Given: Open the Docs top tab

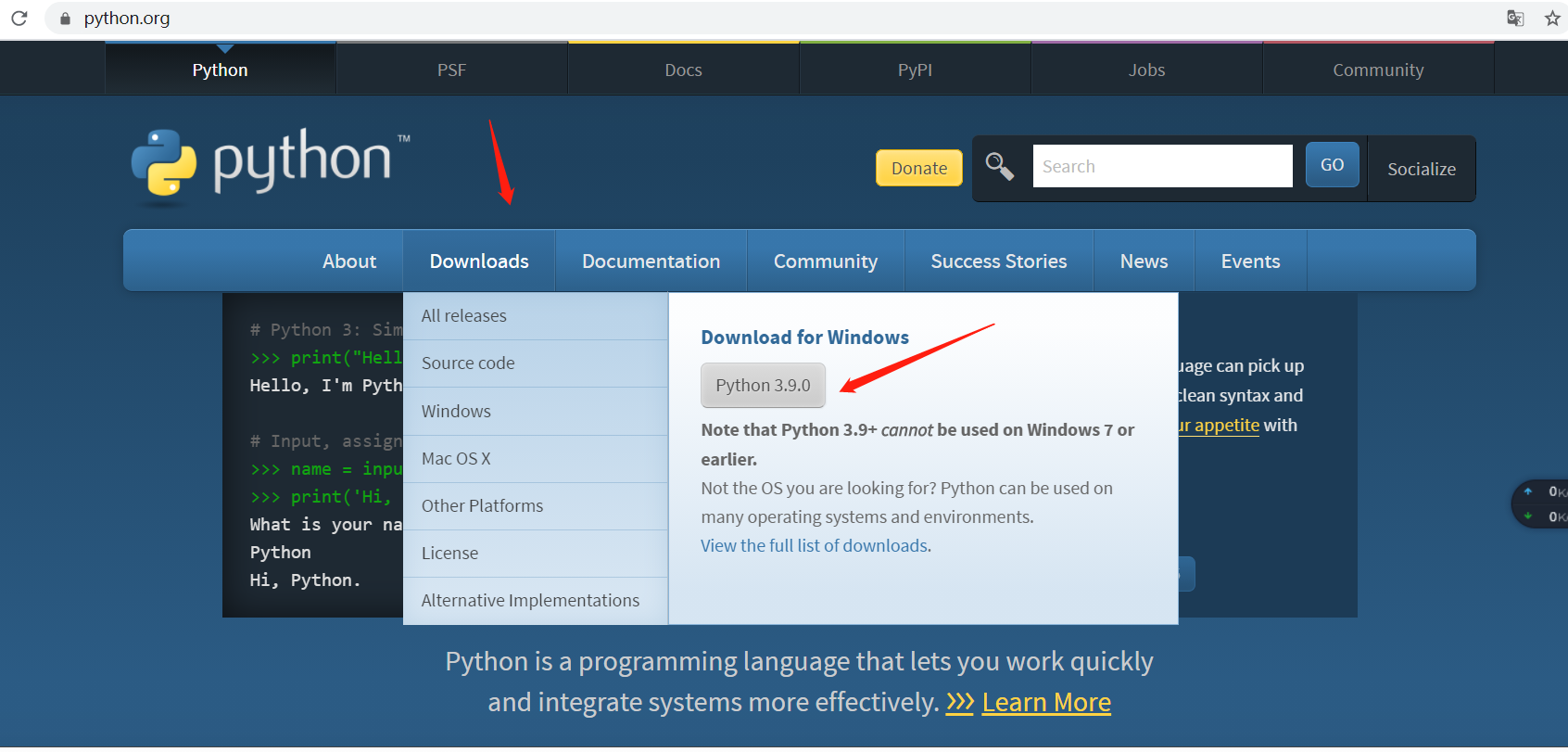Looking at the screenshot, I should (x=683, y=70).
